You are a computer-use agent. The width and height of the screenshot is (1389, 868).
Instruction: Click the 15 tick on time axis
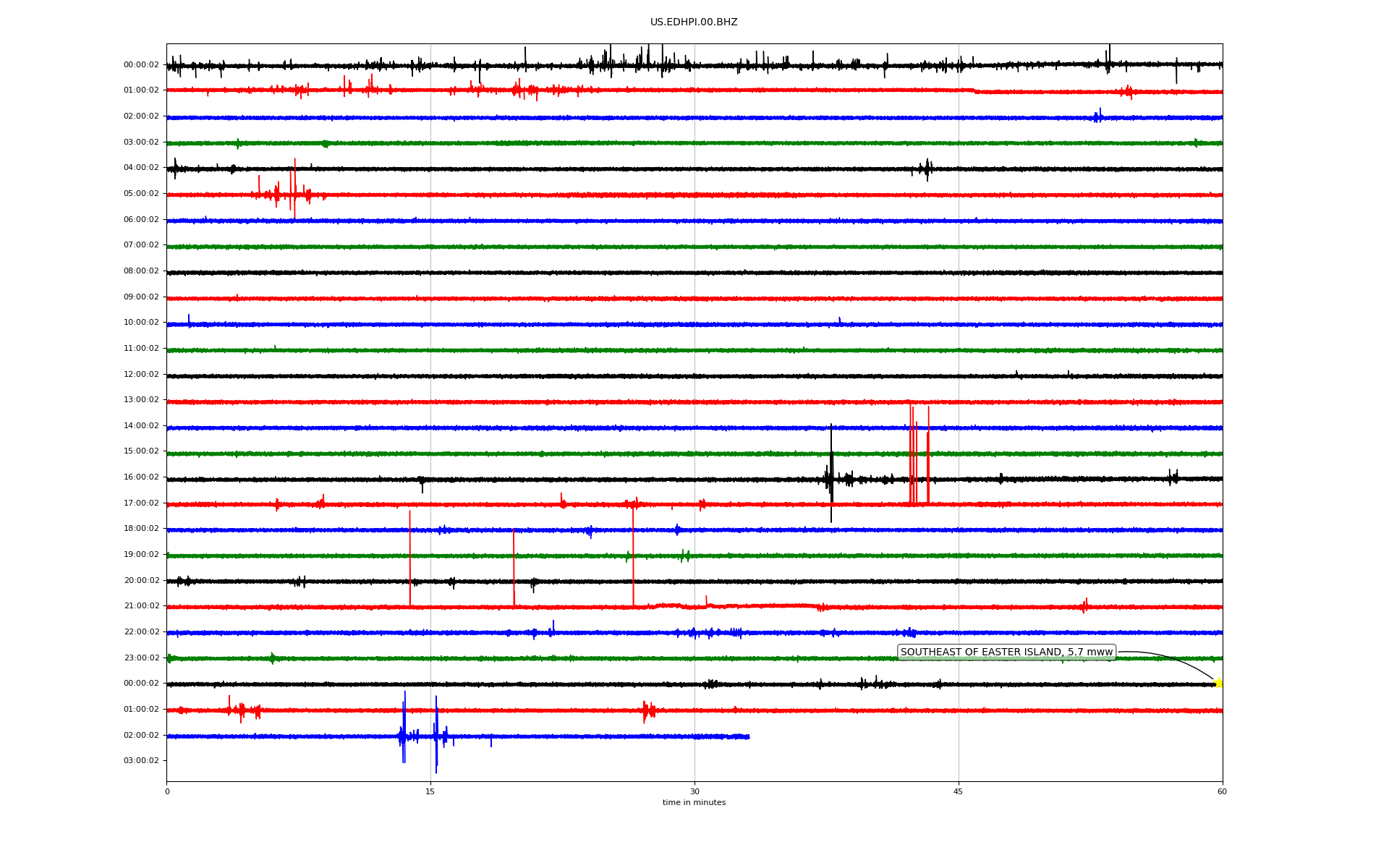[x=430, y=792]
